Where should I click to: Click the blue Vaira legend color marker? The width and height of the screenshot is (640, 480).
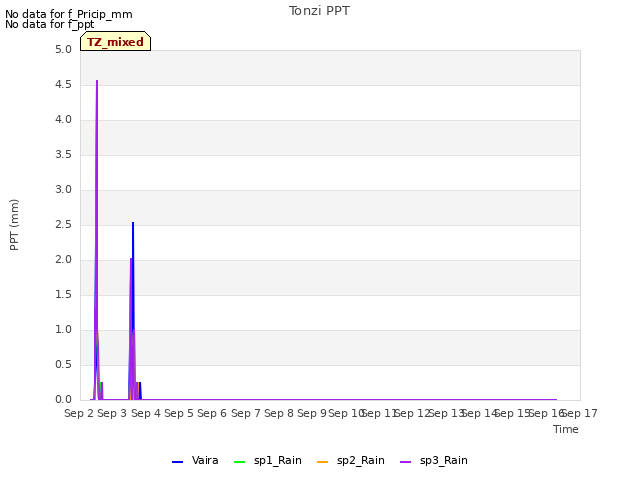coord(178,462)
